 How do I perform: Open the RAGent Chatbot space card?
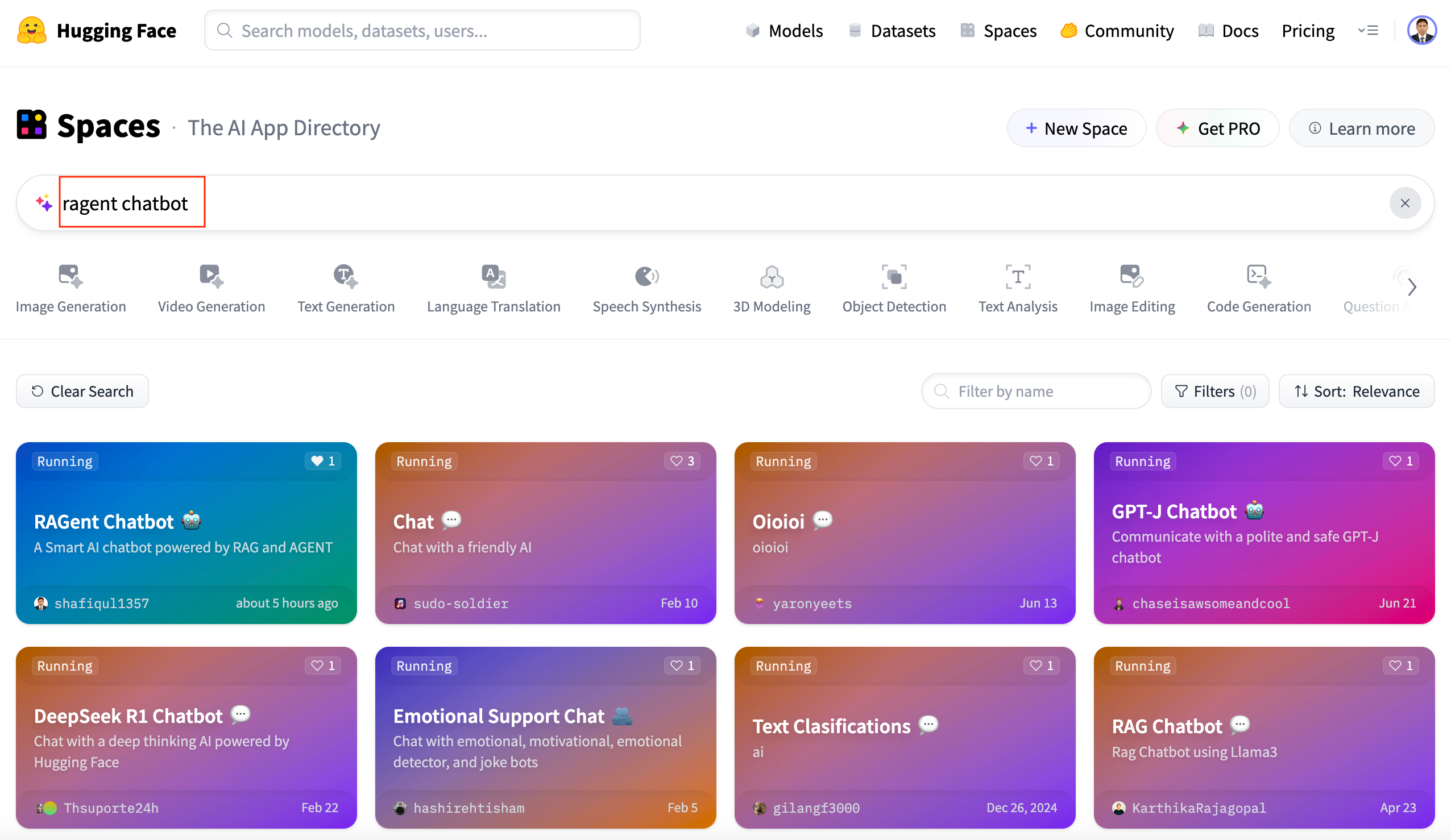coord(186,533)
